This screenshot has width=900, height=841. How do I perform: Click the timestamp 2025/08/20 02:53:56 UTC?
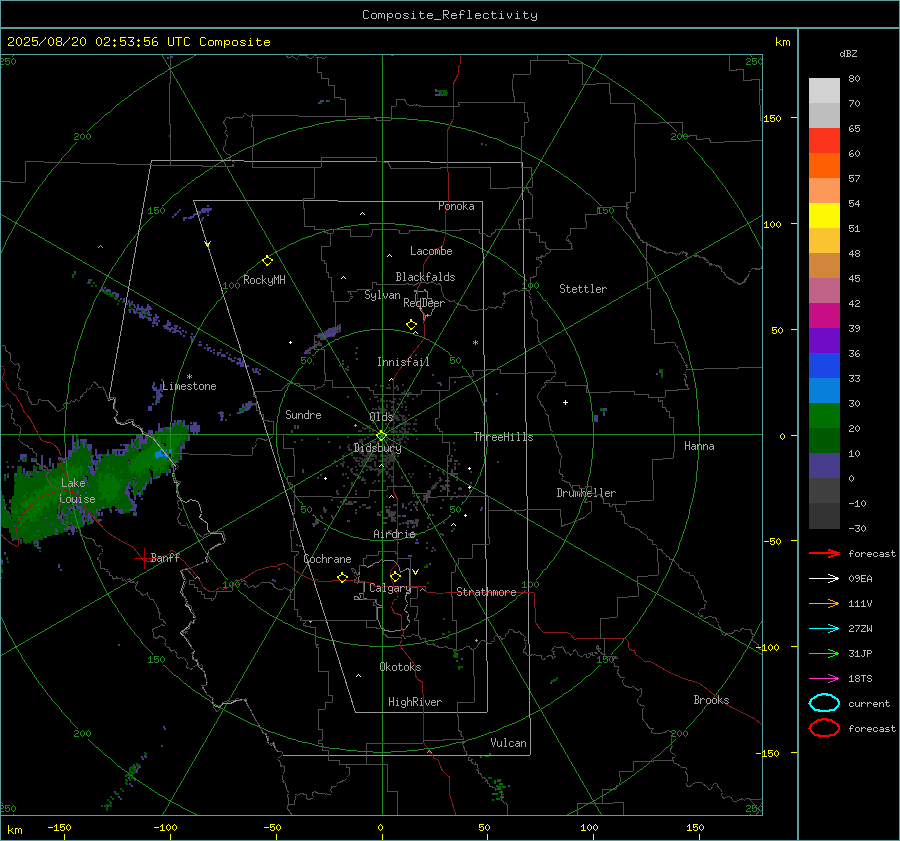point(99,42)
